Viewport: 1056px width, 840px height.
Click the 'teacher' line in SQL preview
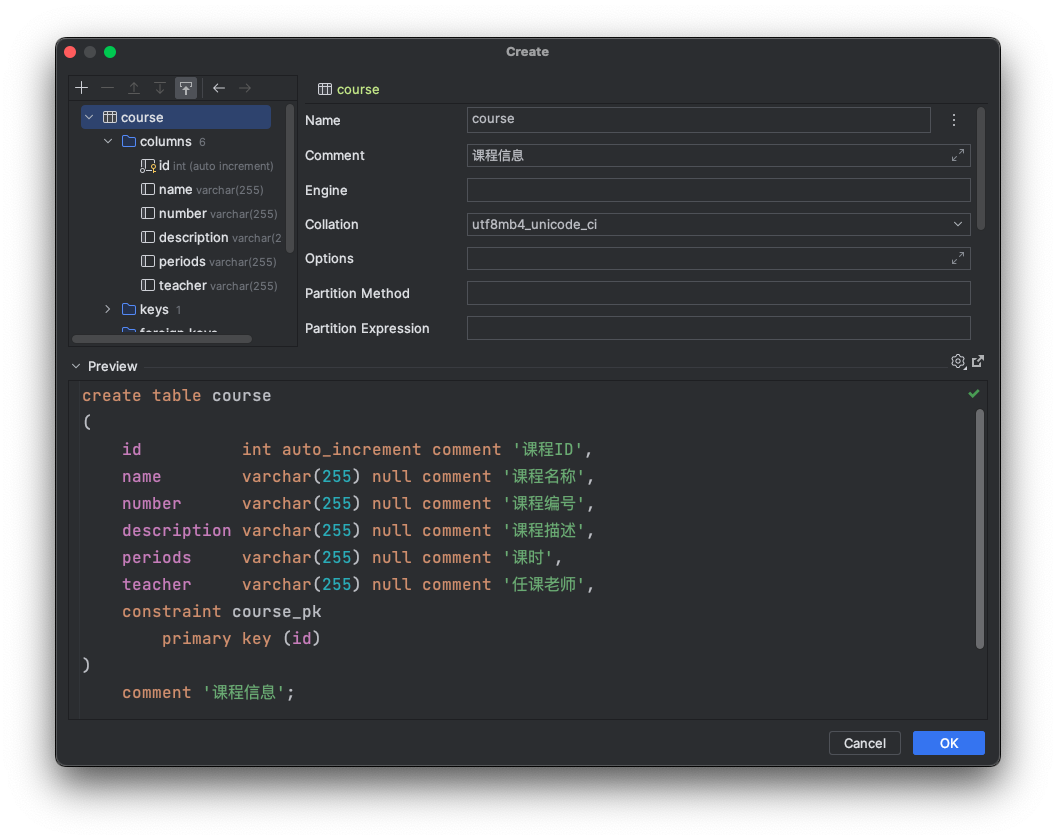pos(358,585)
